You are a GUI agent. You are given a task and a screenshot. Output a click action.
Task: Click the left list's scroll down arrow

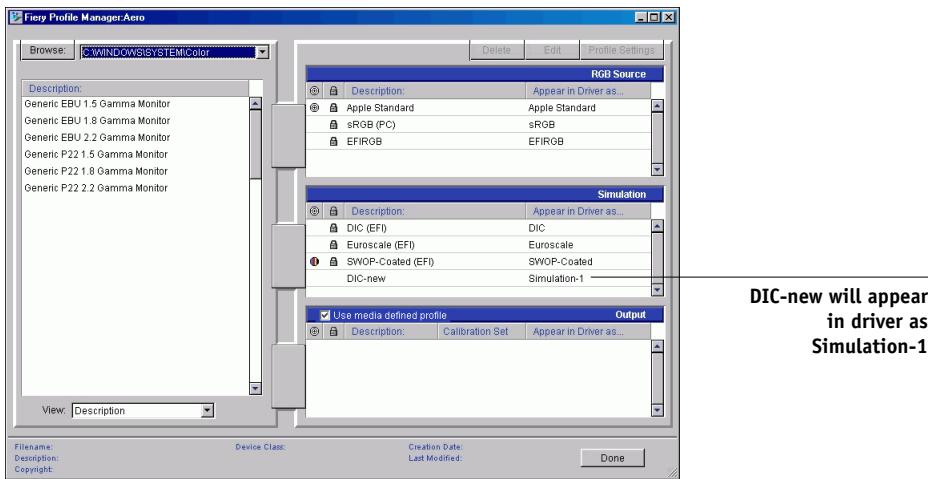click(x=255, y=389)
